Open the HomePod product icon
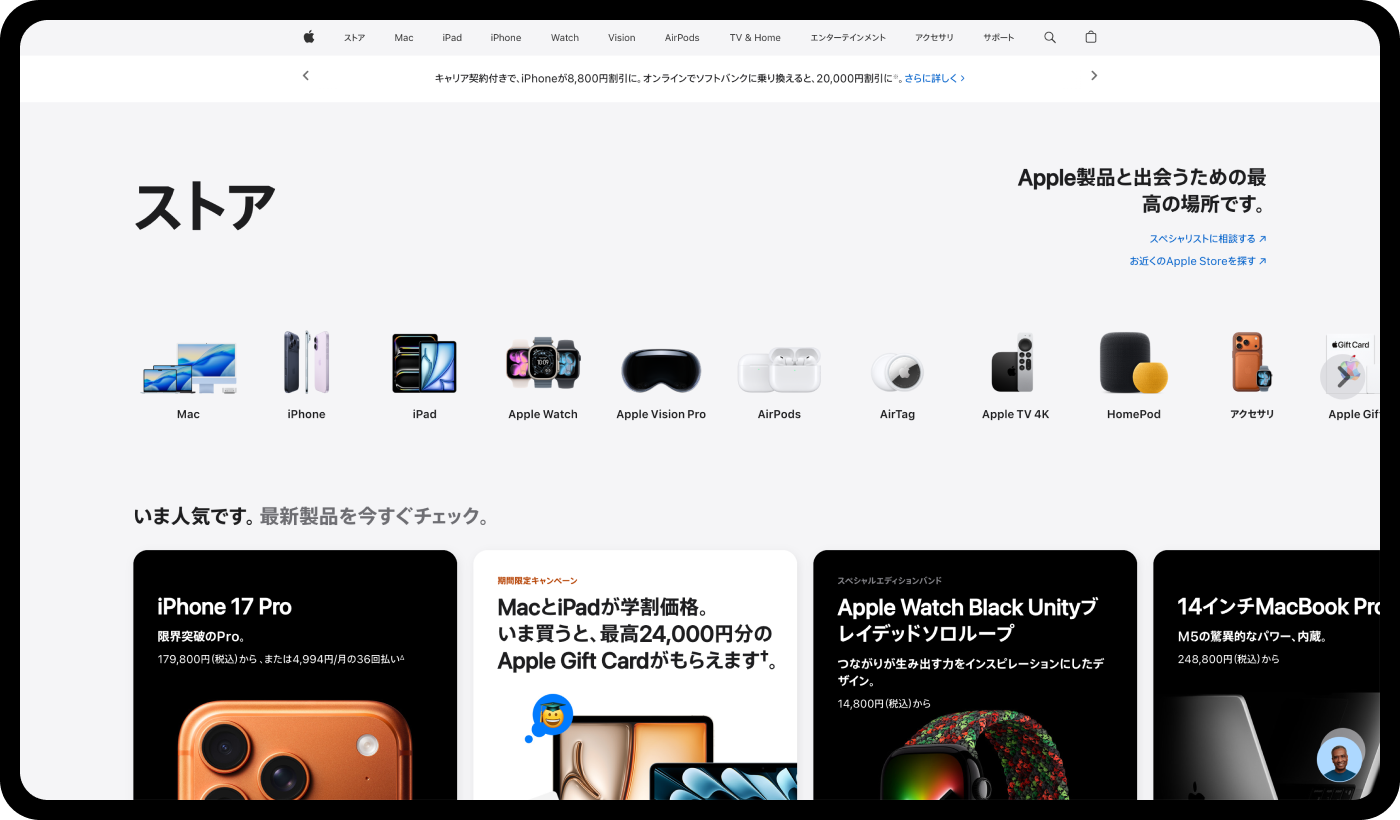The width and height of the screenshot is (1400, 820). [x=1134, y=364]
